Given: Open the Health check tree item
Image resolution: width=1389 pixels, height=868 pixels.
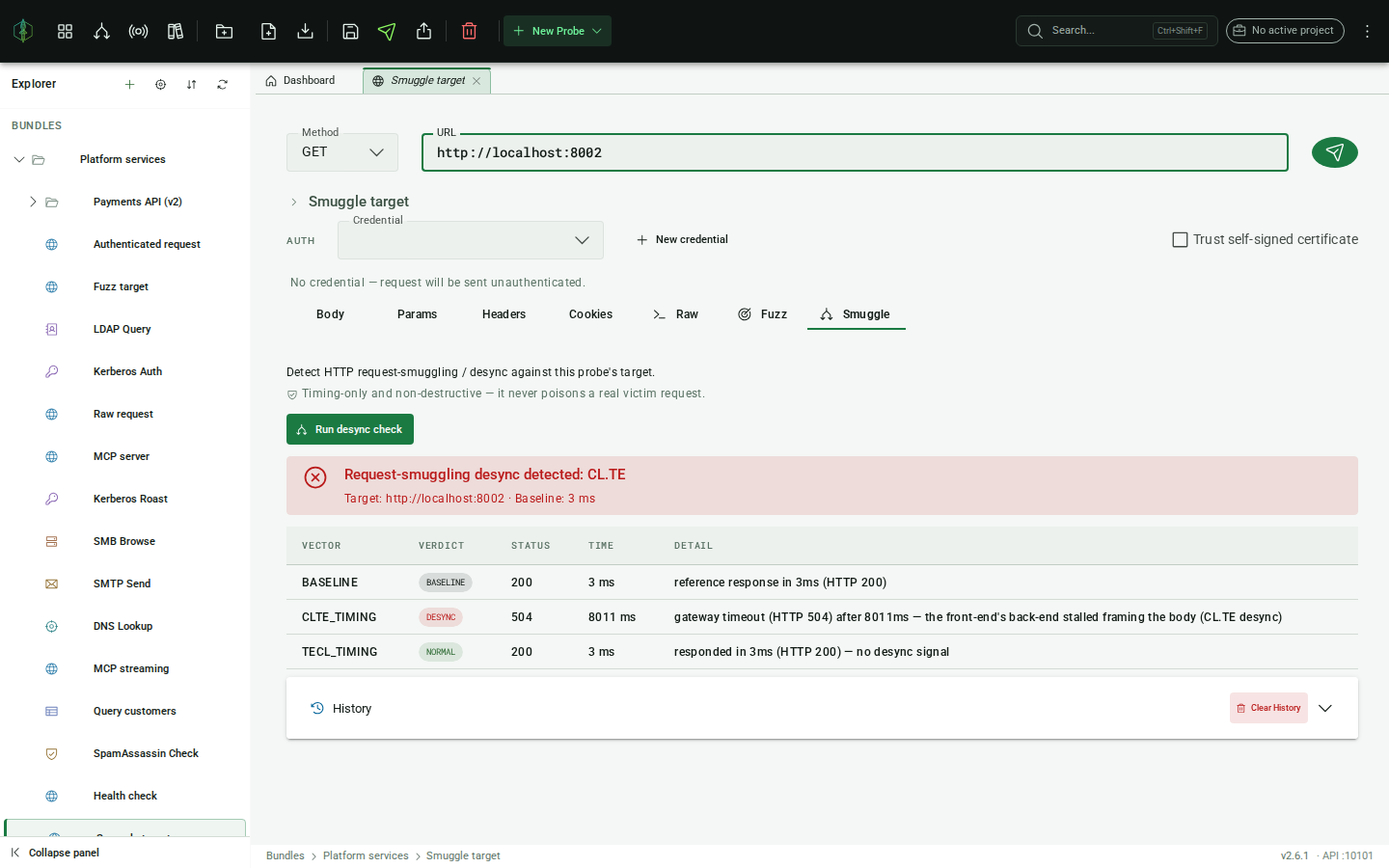Looking at the screenshot, I should tap(125, 796).
